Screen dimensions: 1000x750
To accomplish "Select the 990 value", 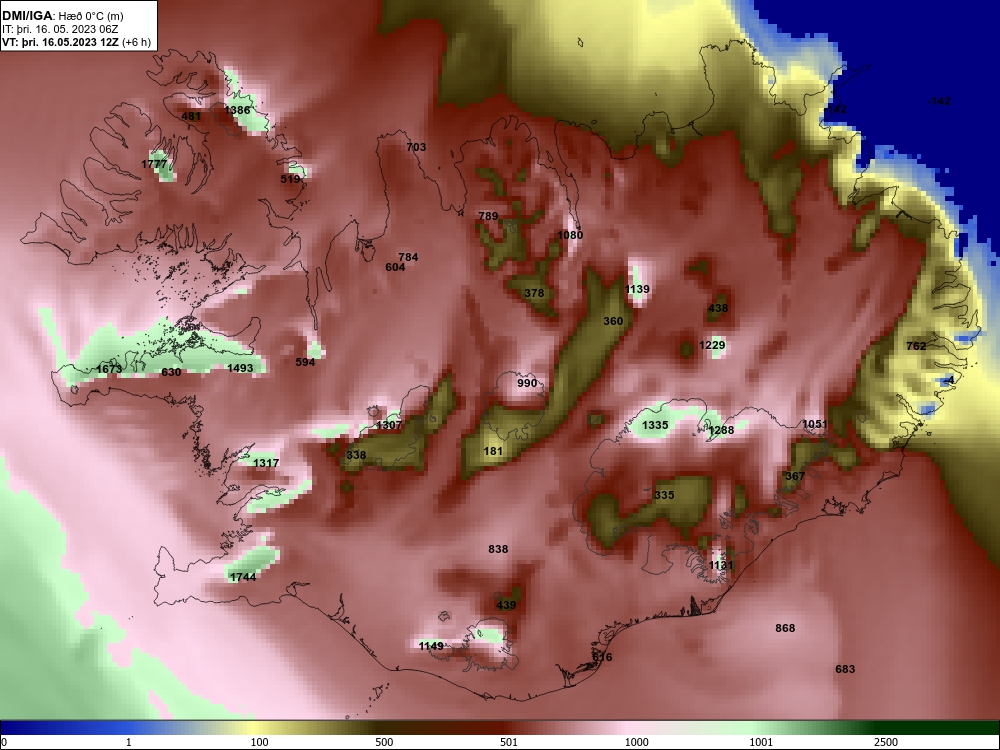I will click(x=527, y=383).
